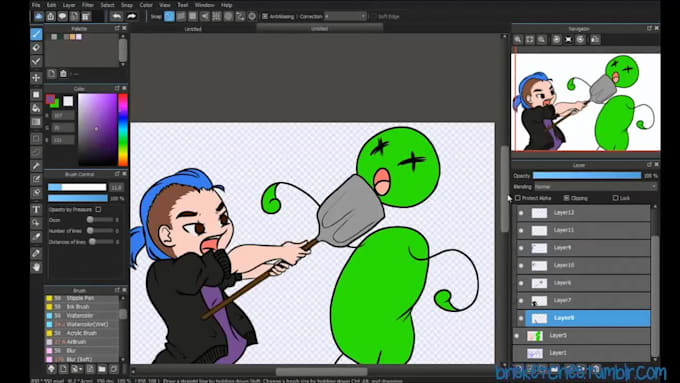Switch to the first Untitled tab
680x383 pixels.
click(x=193, y=29)
